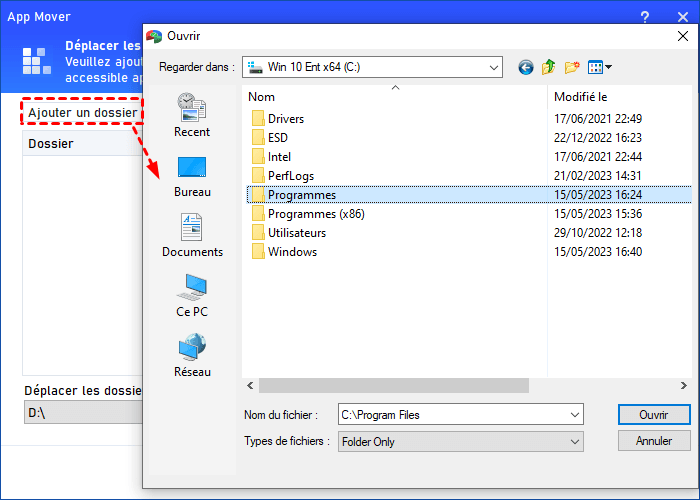700x500 pixels.
Task: Click the scroll right arrow
Action: point(683,386)
